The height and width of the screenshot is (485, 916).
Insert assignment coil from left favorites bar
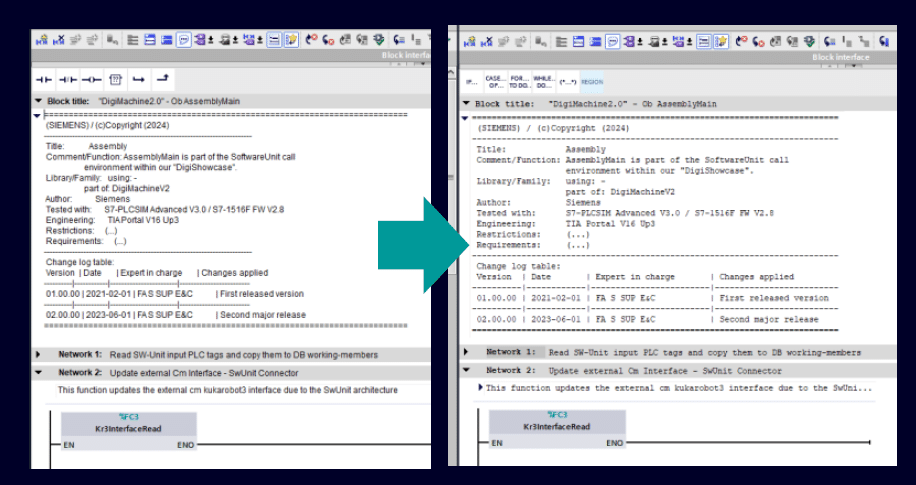pos(91,78)
